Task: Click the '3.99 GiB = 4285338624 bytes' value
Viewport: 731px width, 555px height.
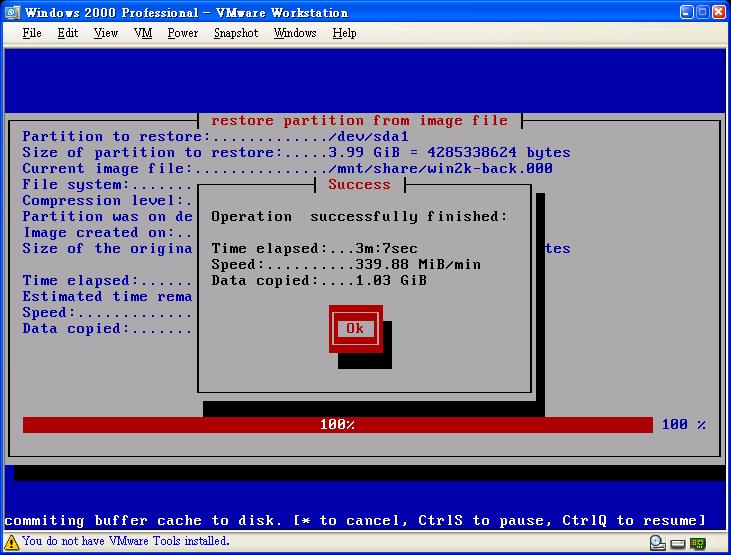Action: pos(449,153)
